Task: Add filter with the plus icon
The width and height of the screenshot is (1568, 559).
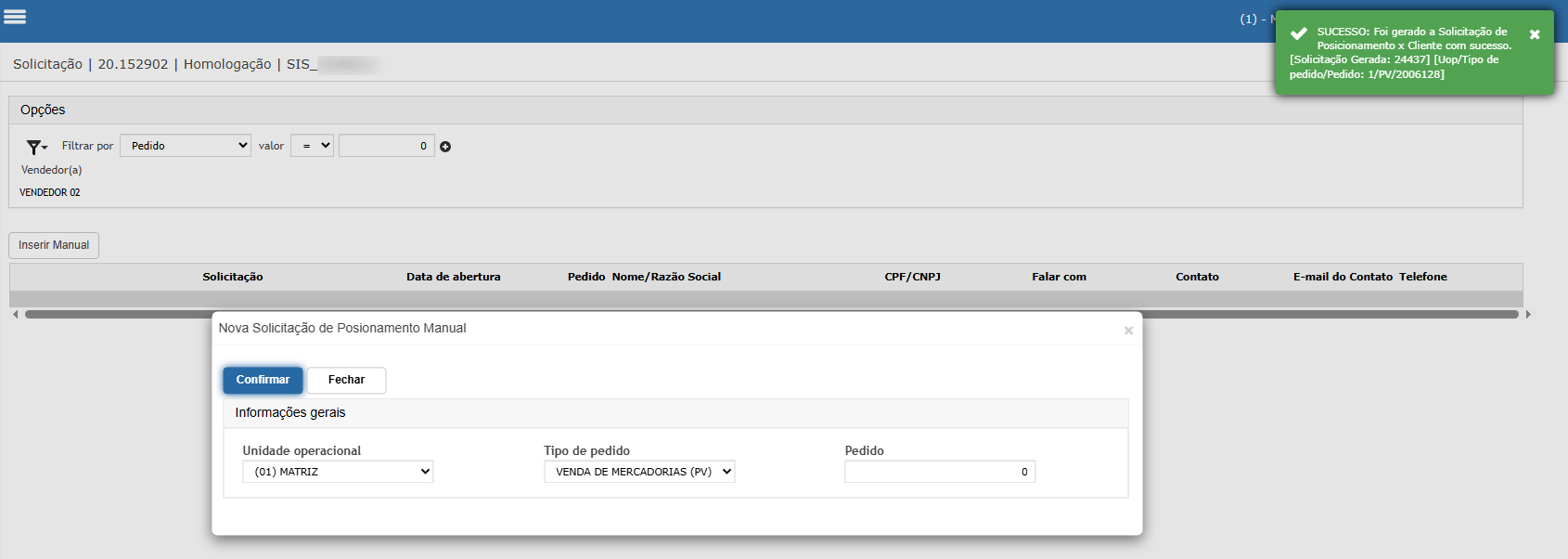Action: (445, 147)
